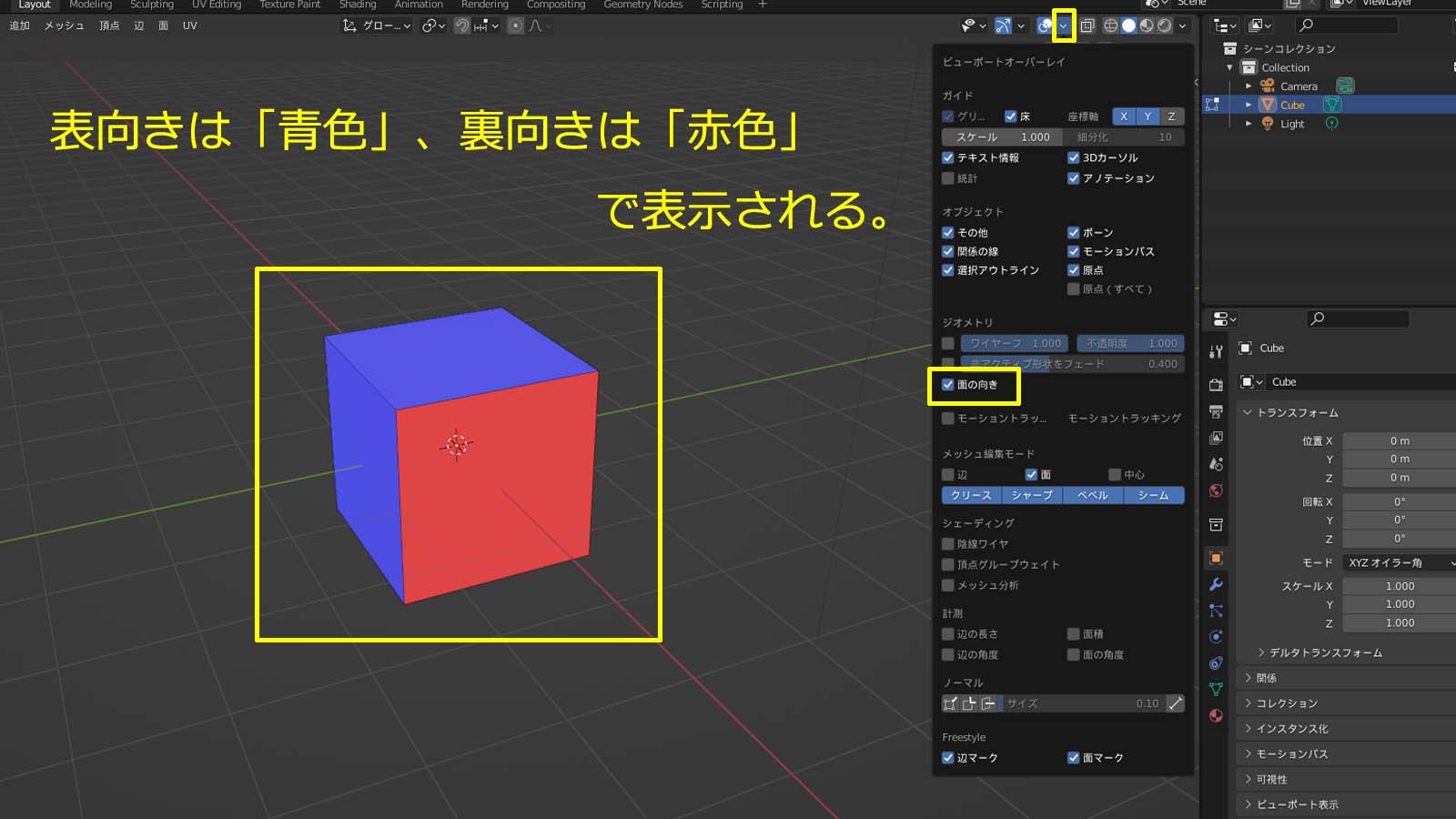This screenshot has width=1456, height=819.
Task: Open the メッシュ menu
Action: (64, 25)
